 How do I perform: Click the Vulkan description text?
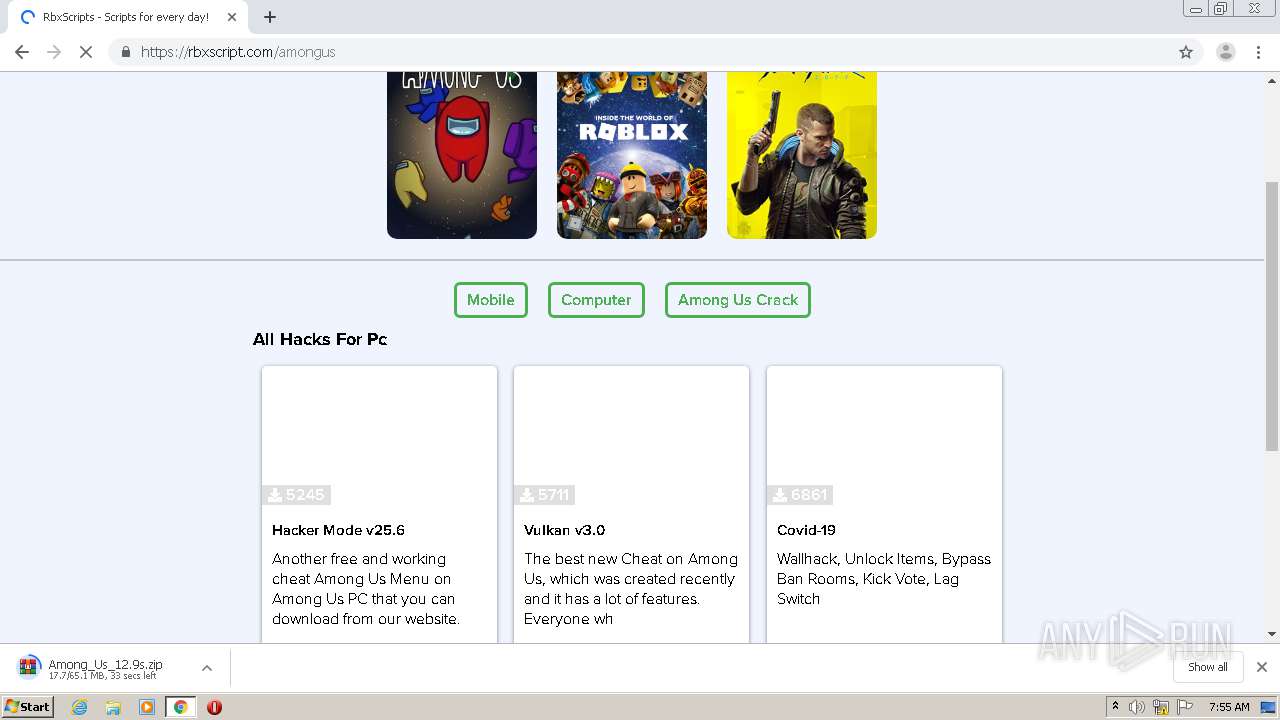(x=631, y=589)
